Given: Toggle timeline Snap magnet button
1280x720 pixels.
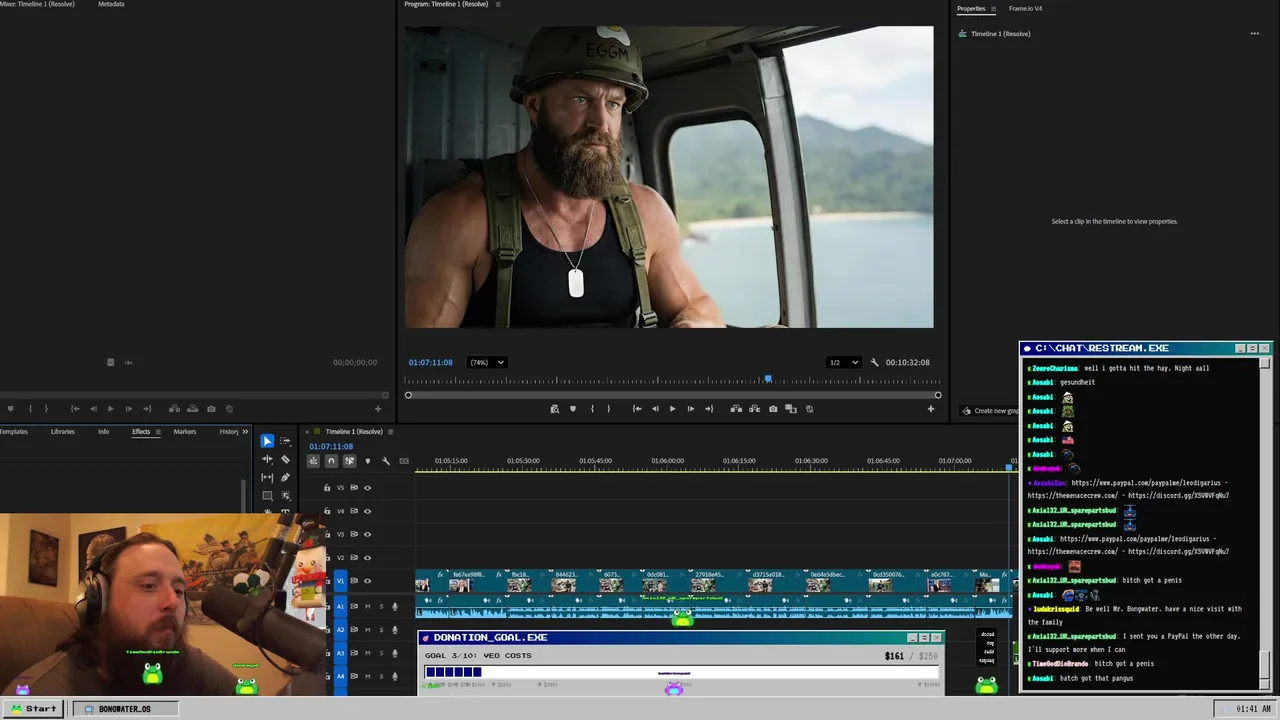Looking at the screenshot, I should click(331, 461).
